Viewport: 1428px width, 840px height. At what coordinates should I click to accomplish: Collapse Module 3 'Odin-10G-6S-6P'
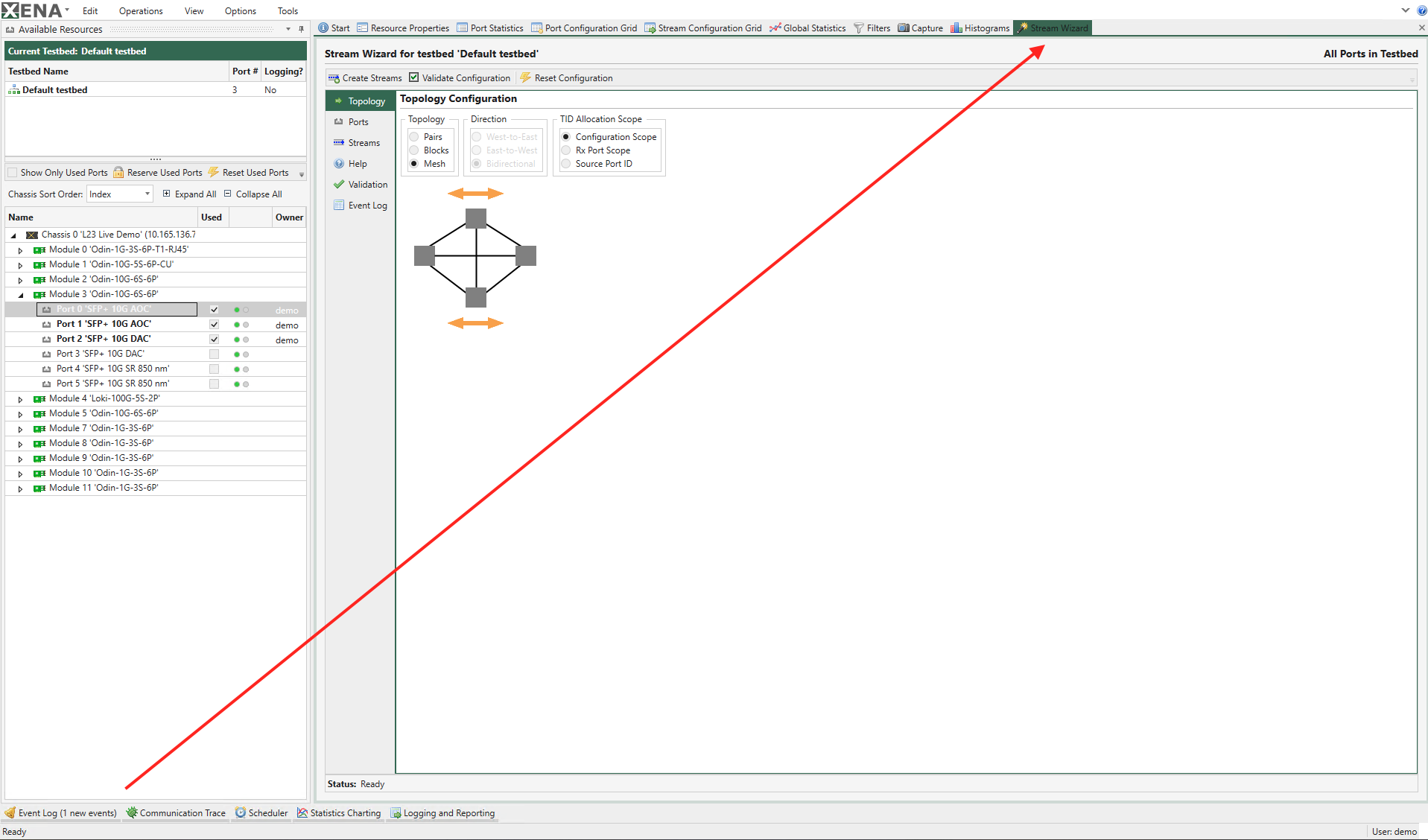20,295
